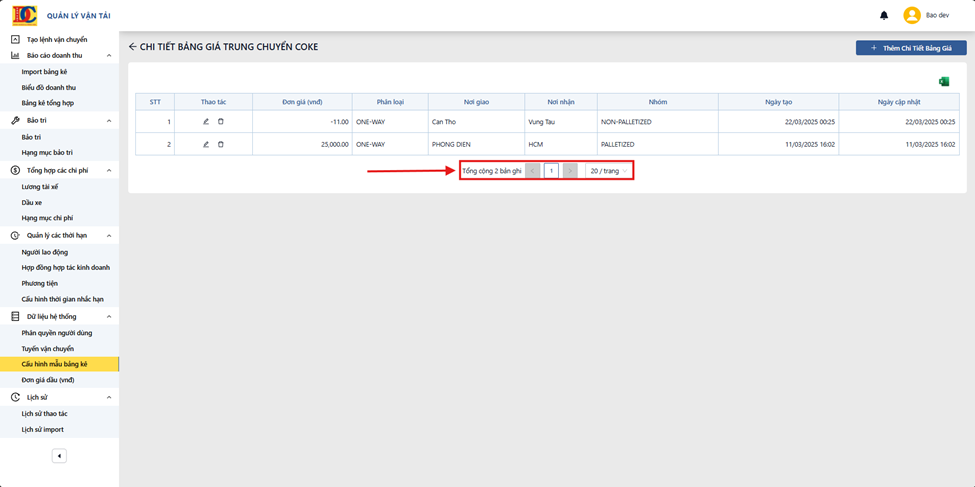Edit the PHONG DIEN row with pencil icon
The width and height of the screenshot is (975, 487).
pyautogui.click(x=206, y=144)
